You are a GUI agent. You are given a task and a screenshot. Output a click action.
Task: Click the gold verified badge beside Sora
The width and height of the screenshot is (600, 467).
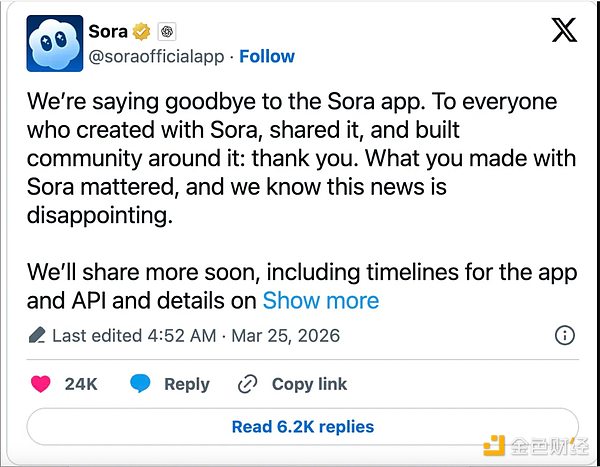(x=144, y=31)
